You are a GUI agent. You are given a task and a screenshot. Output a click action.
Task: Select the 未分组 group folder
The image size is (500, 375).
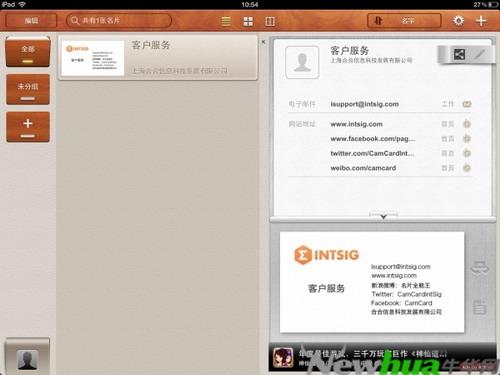[28, 89]
